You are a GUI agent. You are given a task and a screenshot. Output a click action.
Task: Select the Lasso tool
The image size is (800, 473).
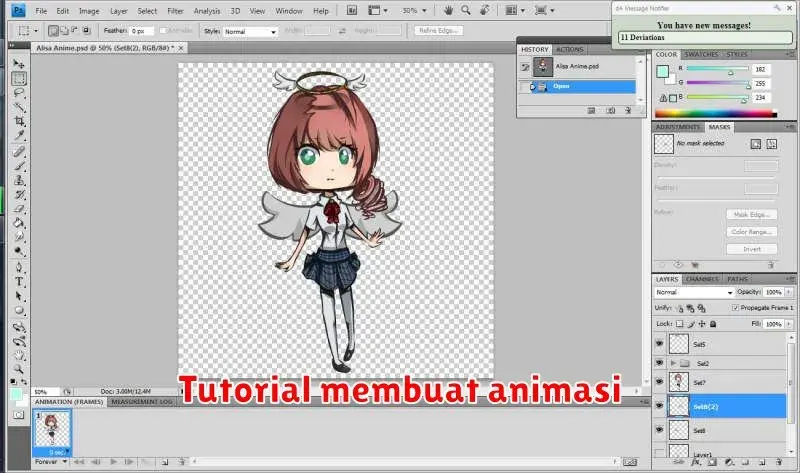pos(19,93)
